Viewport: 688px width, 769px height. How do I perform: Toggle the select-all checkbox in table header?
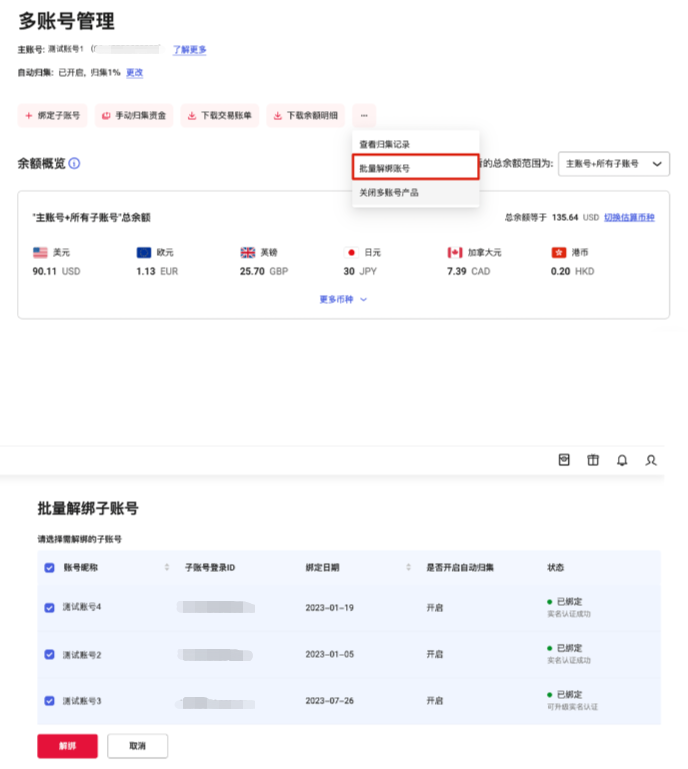(50, 568)
